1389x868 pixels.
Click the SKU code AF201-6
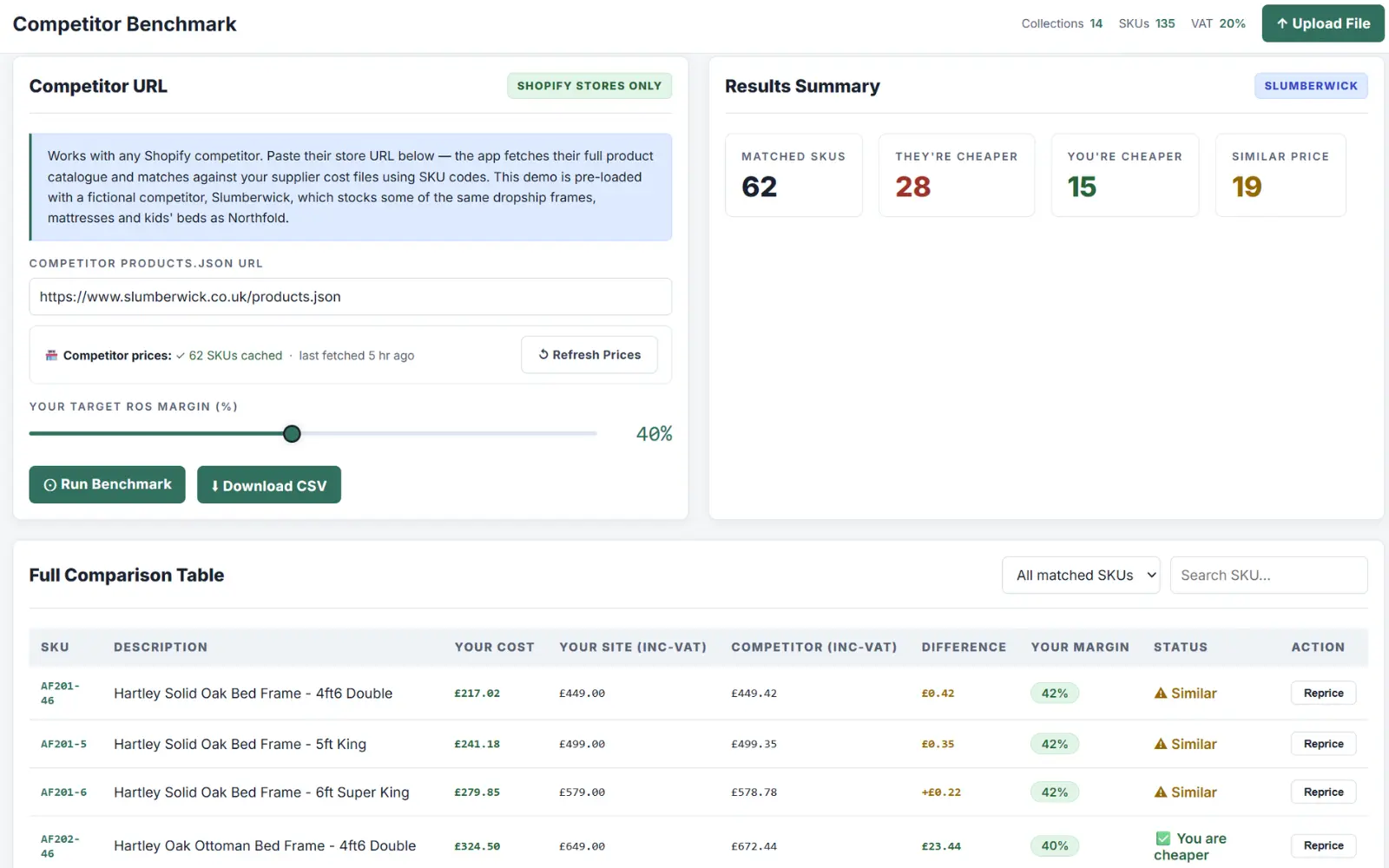click(63, 792)
